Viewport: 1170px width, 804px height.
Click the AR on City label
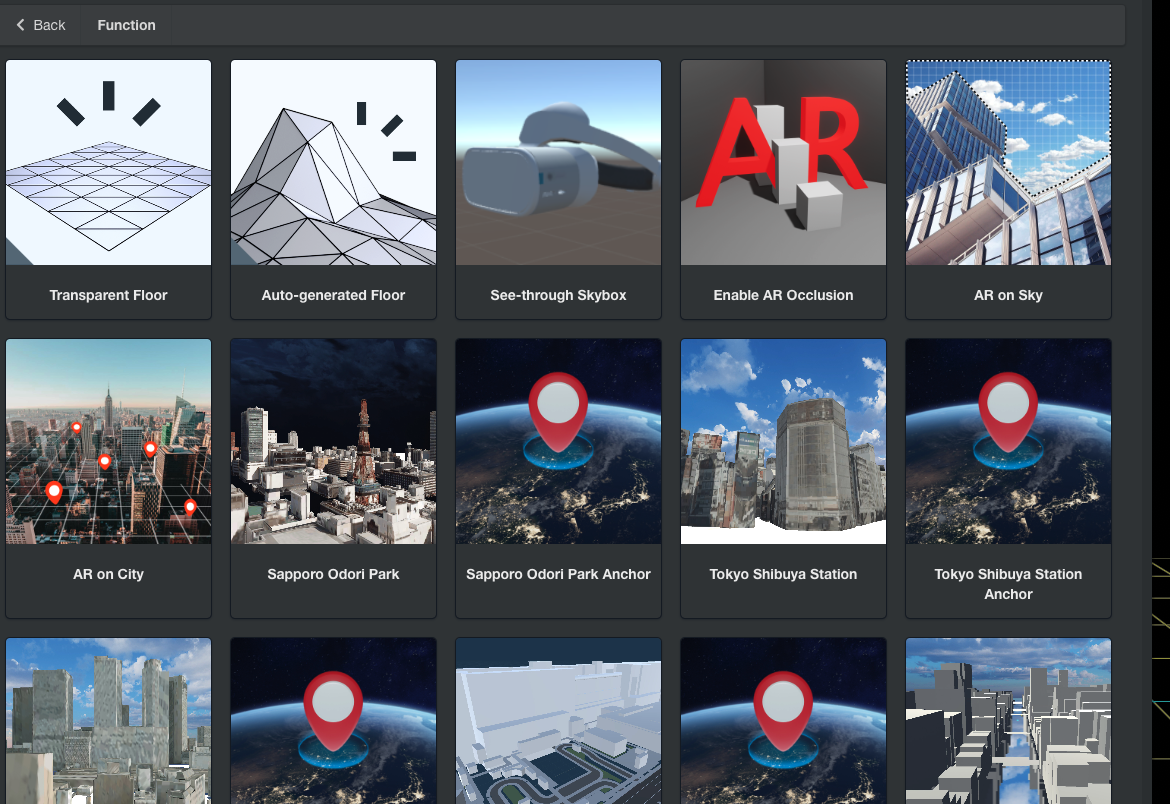(x=108, y=574)
